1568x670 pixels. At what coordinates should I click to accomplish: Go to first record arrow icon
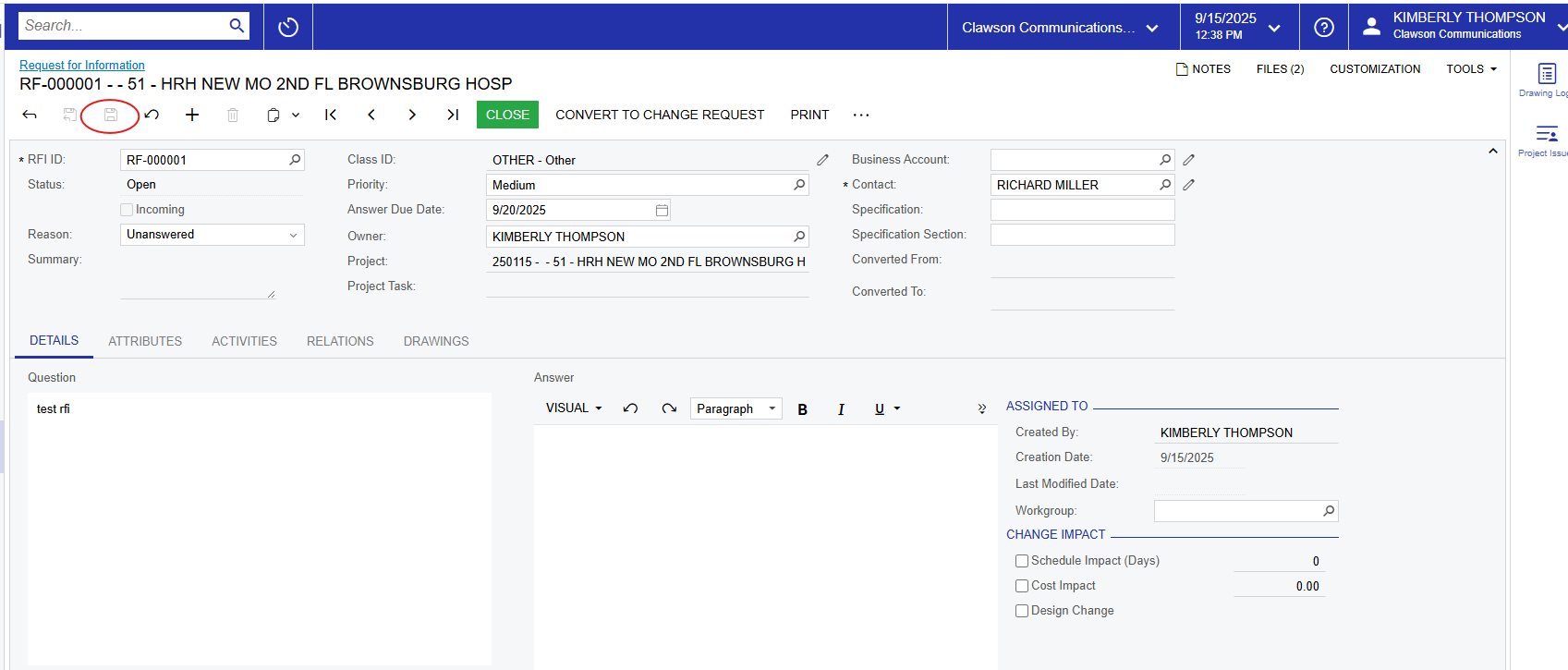[331, 115]
